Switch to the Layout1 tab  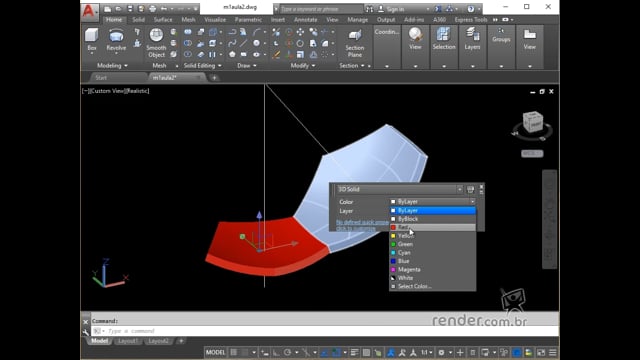(x=128, y=341)
